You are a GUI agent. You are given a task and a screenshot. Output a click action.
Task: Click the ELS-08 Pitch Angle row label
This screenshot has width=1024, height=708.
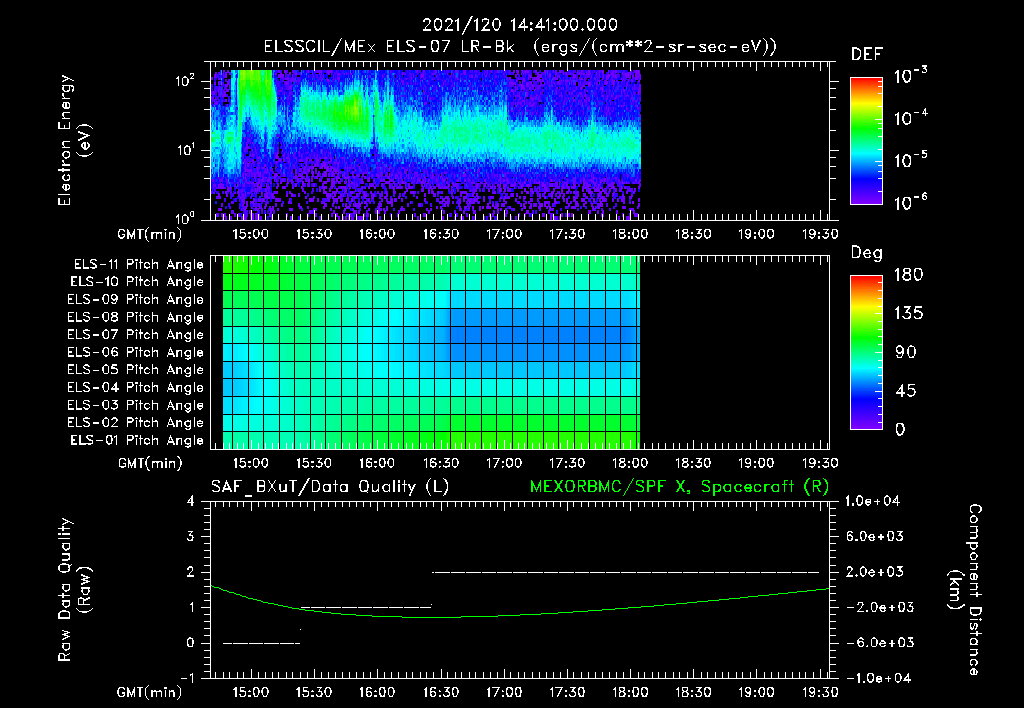click(x=136, y=317)
